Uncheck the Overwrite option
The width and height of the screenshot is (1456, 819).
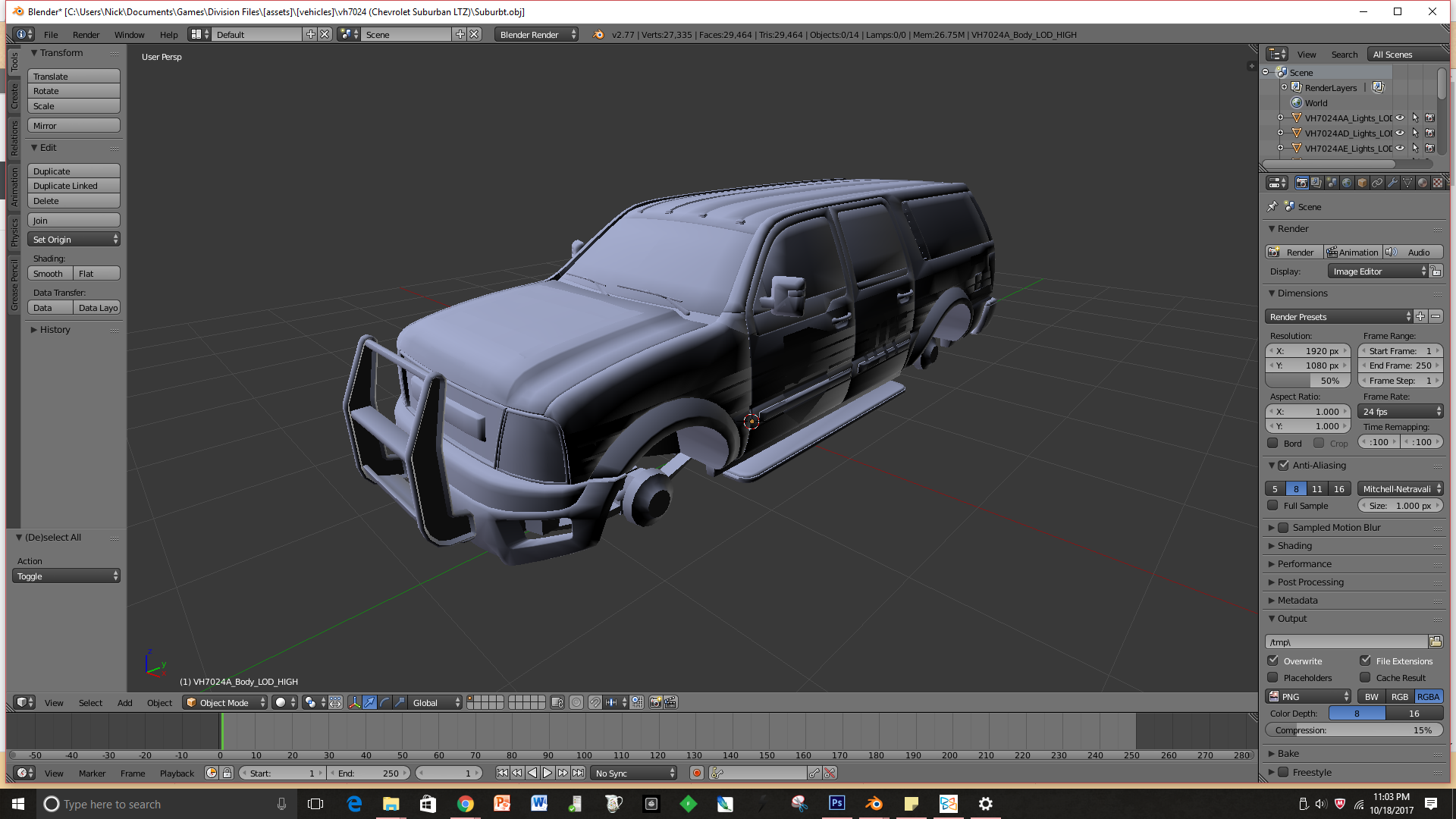click(x=1272, y=661)
